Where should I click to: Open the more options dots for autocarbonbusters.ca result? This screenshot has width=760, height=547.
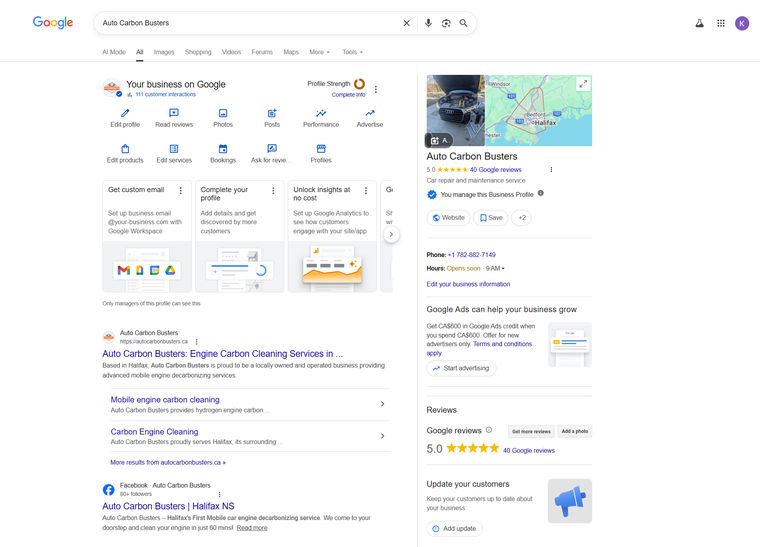[x=196, y=342]
